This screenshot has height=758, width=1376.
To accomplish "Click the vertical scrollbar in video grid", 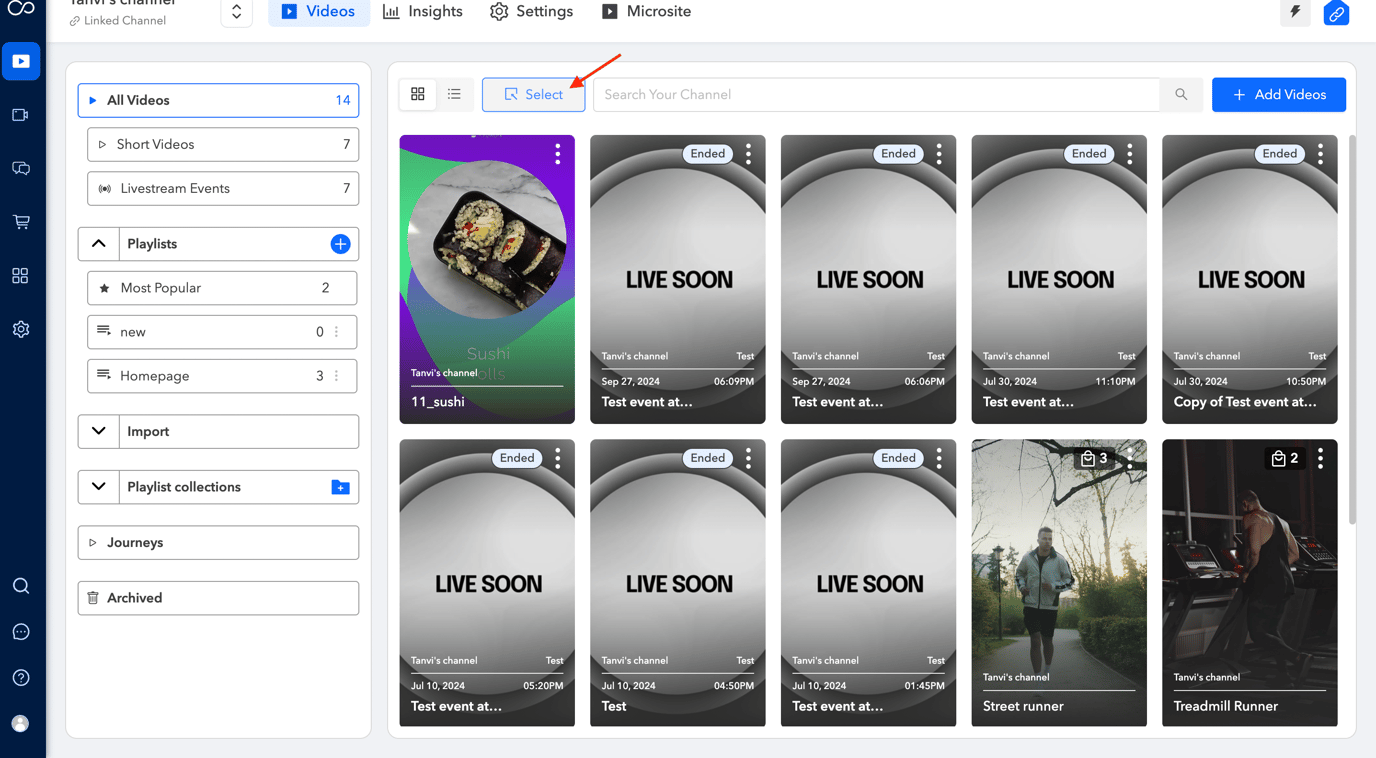I will tap(1352, 330).
